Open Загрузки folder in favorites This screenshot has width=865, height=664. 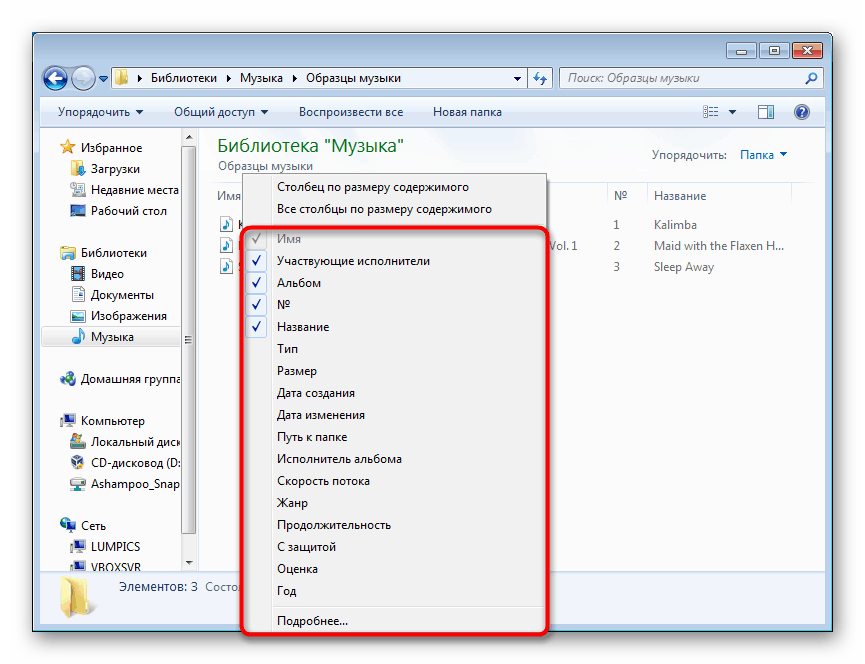pyautogui.click(x=115, y=169)
